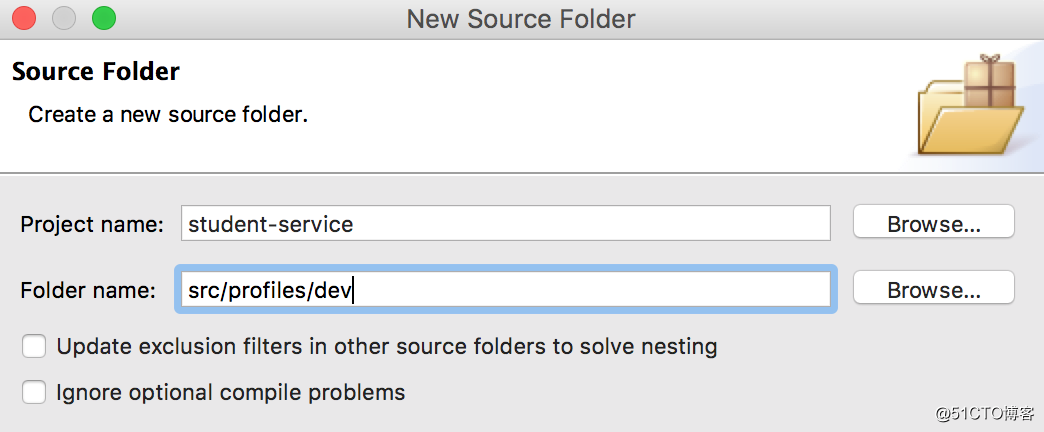The image size is (1044, 432).
Task: Click the 'Folder name:' label
Action: (88, 290)
